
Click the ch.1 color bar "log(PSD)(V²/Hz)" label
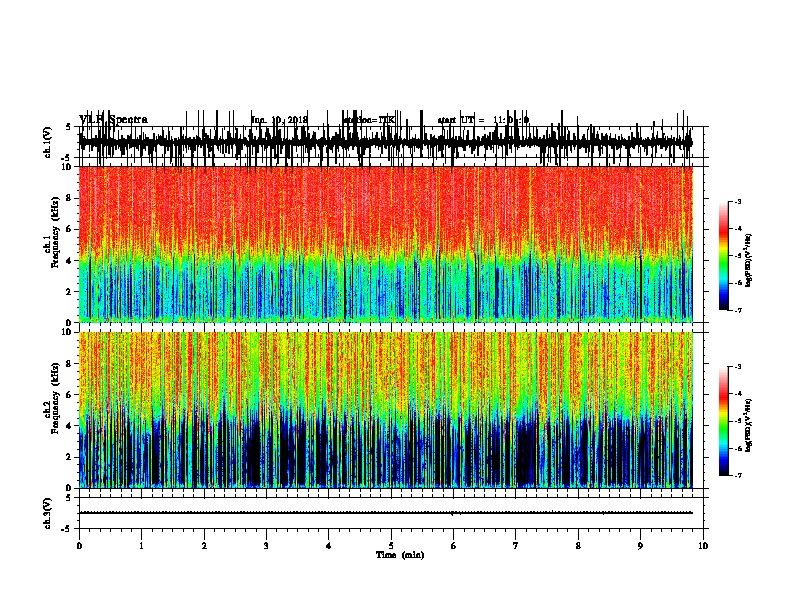pos(748,260)
